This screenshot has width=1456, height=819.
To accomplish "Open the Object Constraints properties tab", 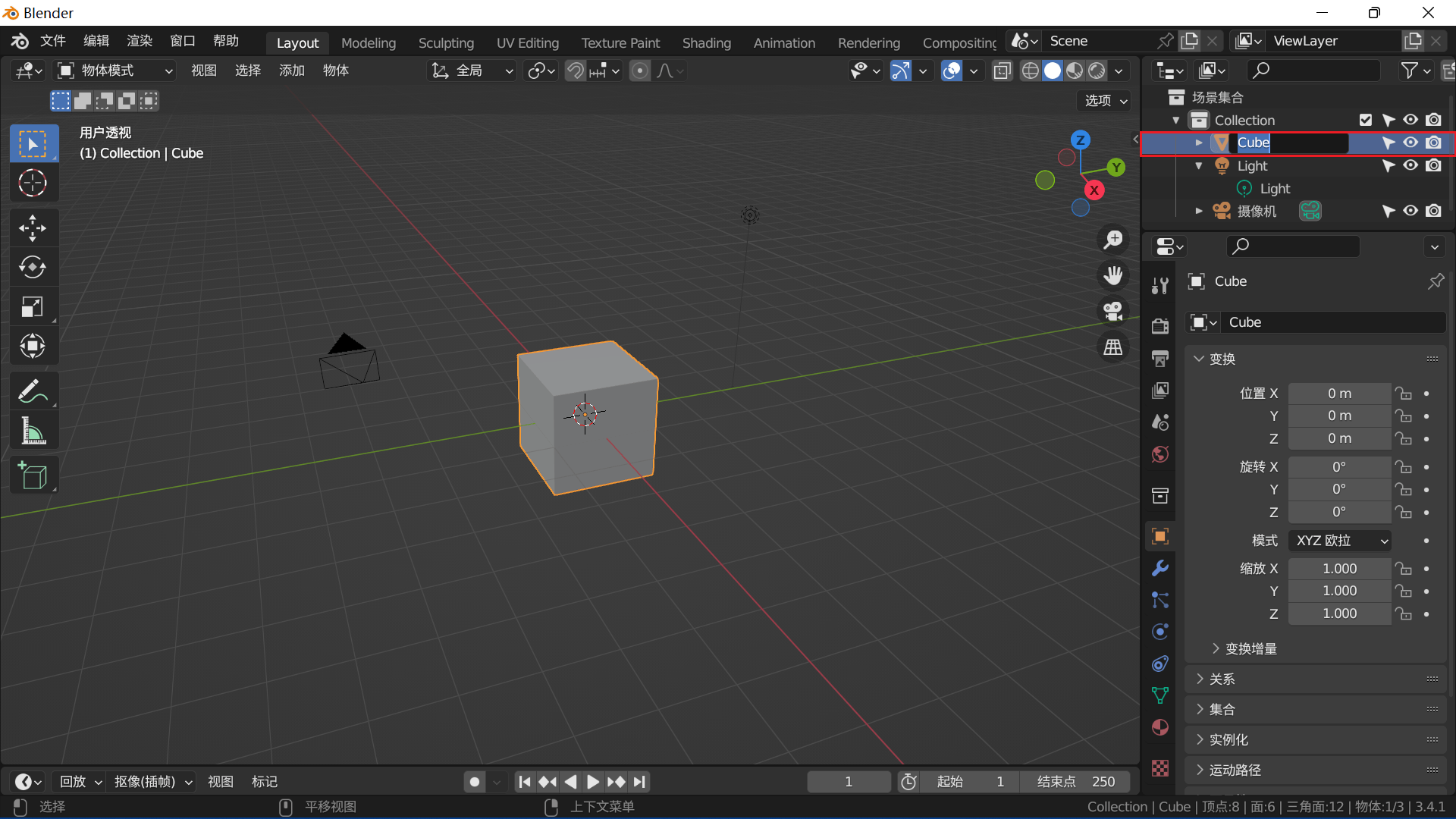I will point(1160,664).
